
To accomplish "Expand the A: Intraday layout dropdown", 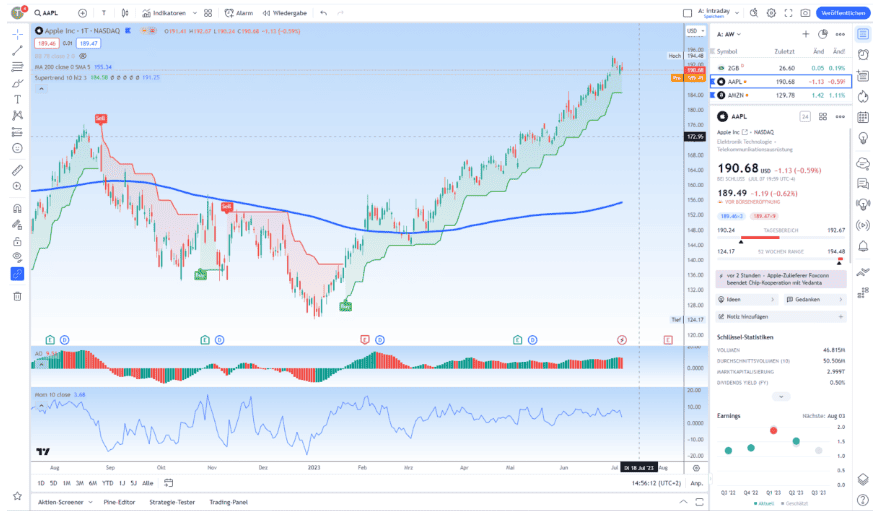I will (737, 13).
